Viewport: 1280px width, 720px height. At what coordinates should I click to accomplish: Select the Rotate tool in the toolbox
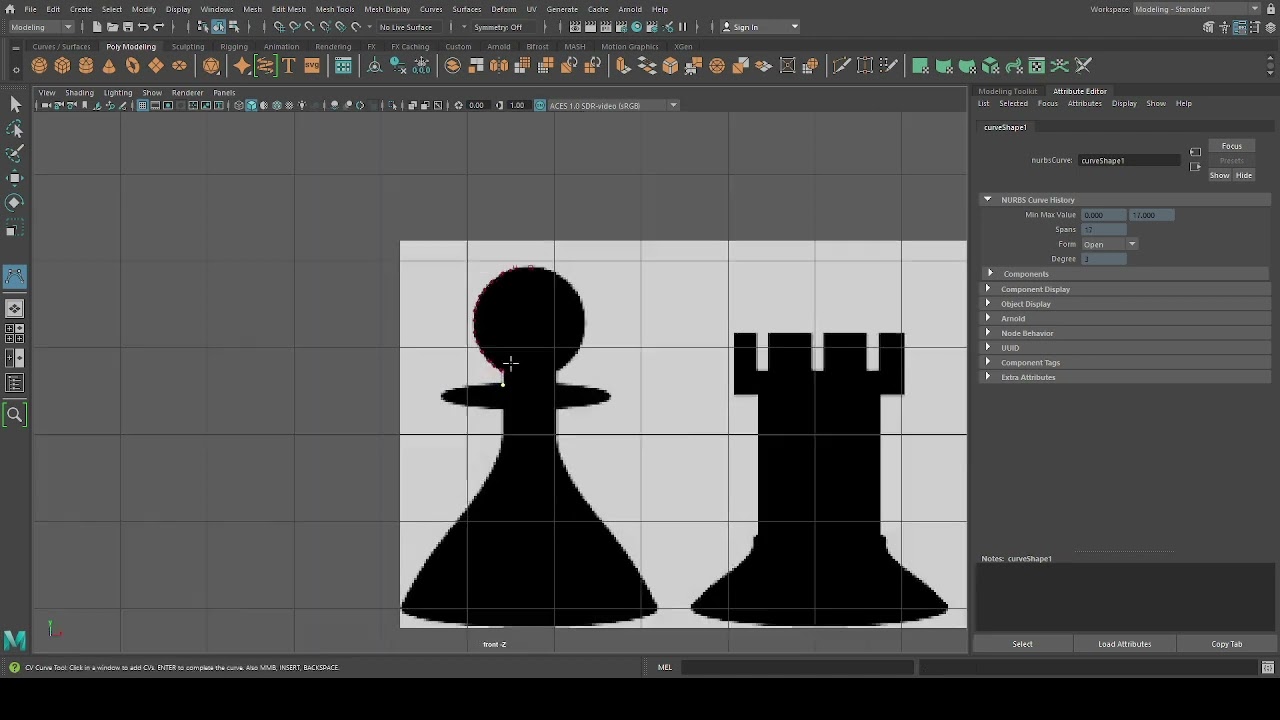(15, 202)
